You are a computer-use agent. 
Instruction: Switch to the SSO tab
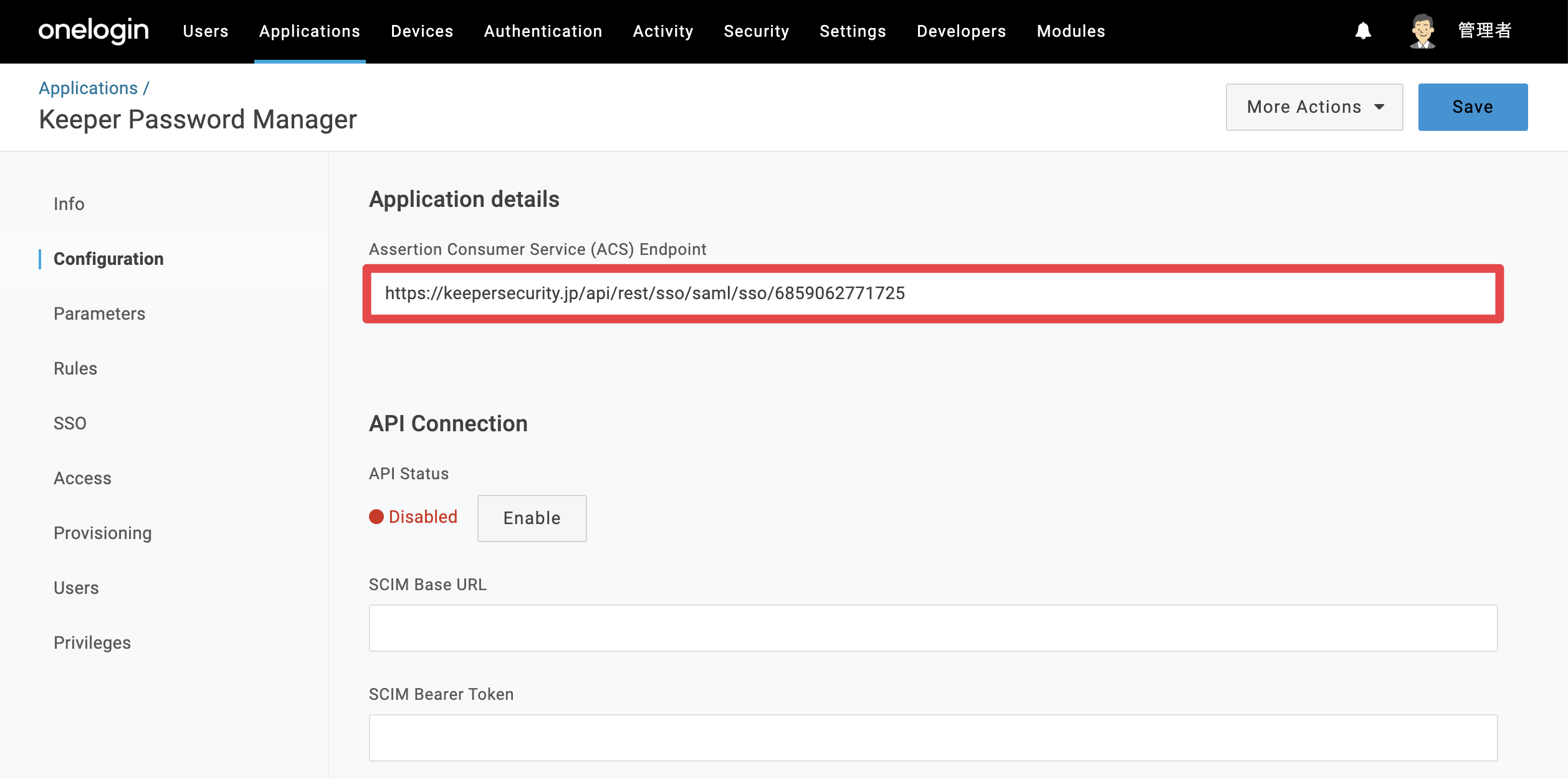[x=70, y=423]
